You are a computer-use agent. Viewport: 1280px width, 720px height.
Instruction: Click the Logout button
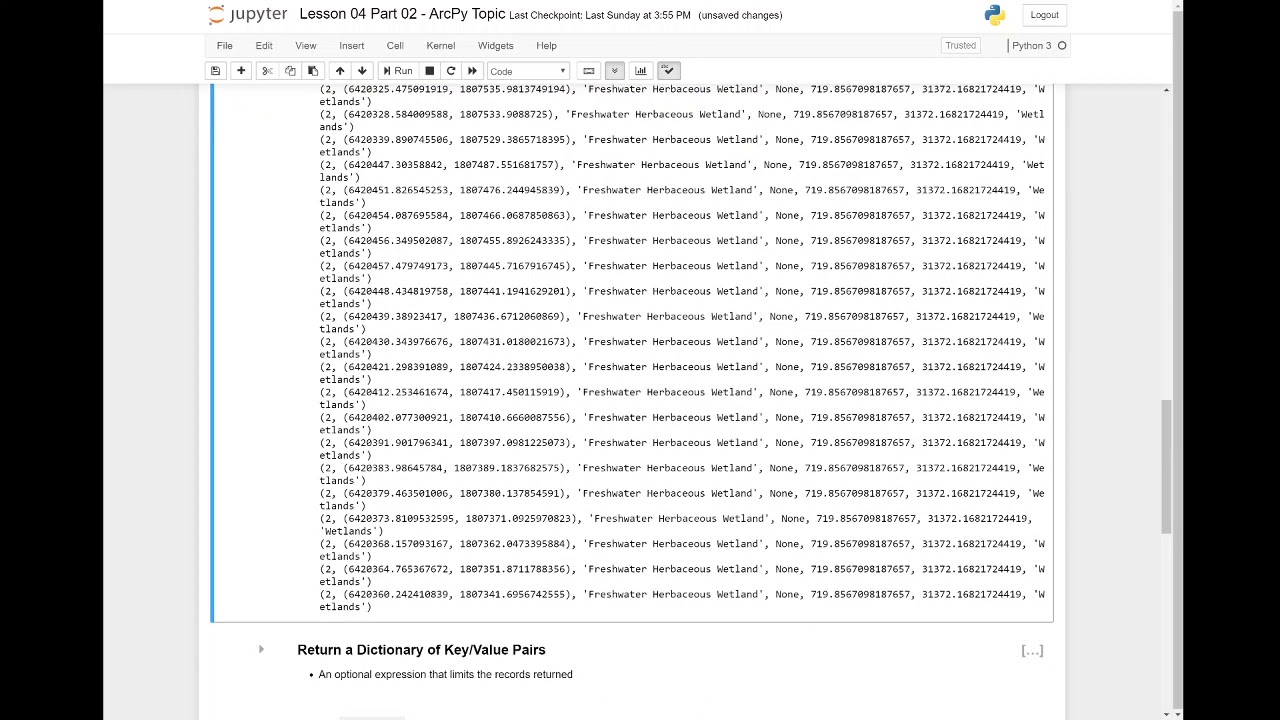(x=1044, y=15)
